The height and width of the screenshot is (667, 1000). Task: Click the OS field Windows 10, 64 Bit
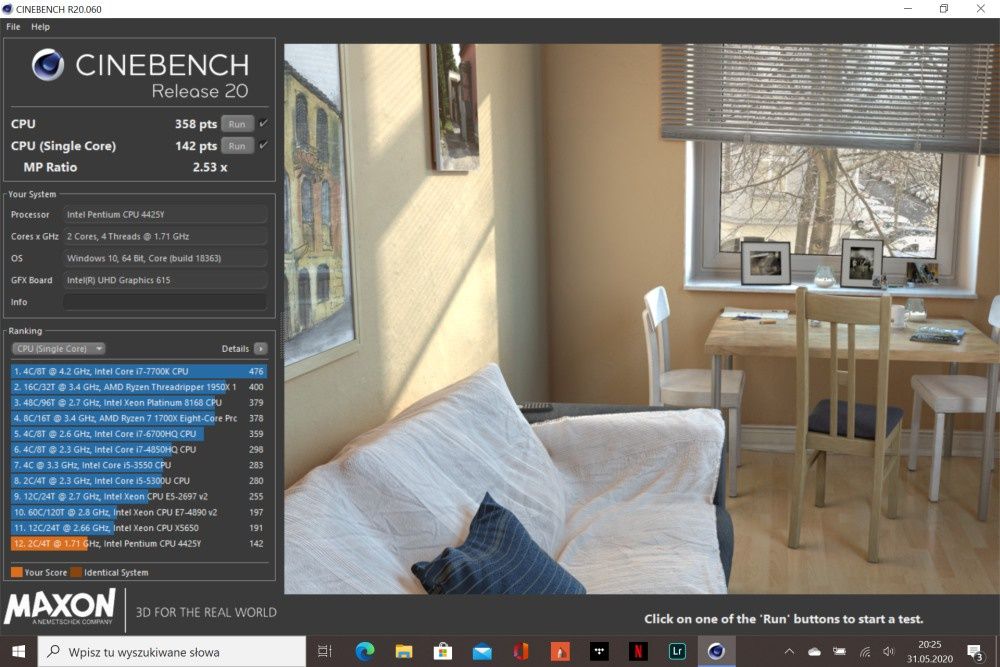tap(165, 258)
